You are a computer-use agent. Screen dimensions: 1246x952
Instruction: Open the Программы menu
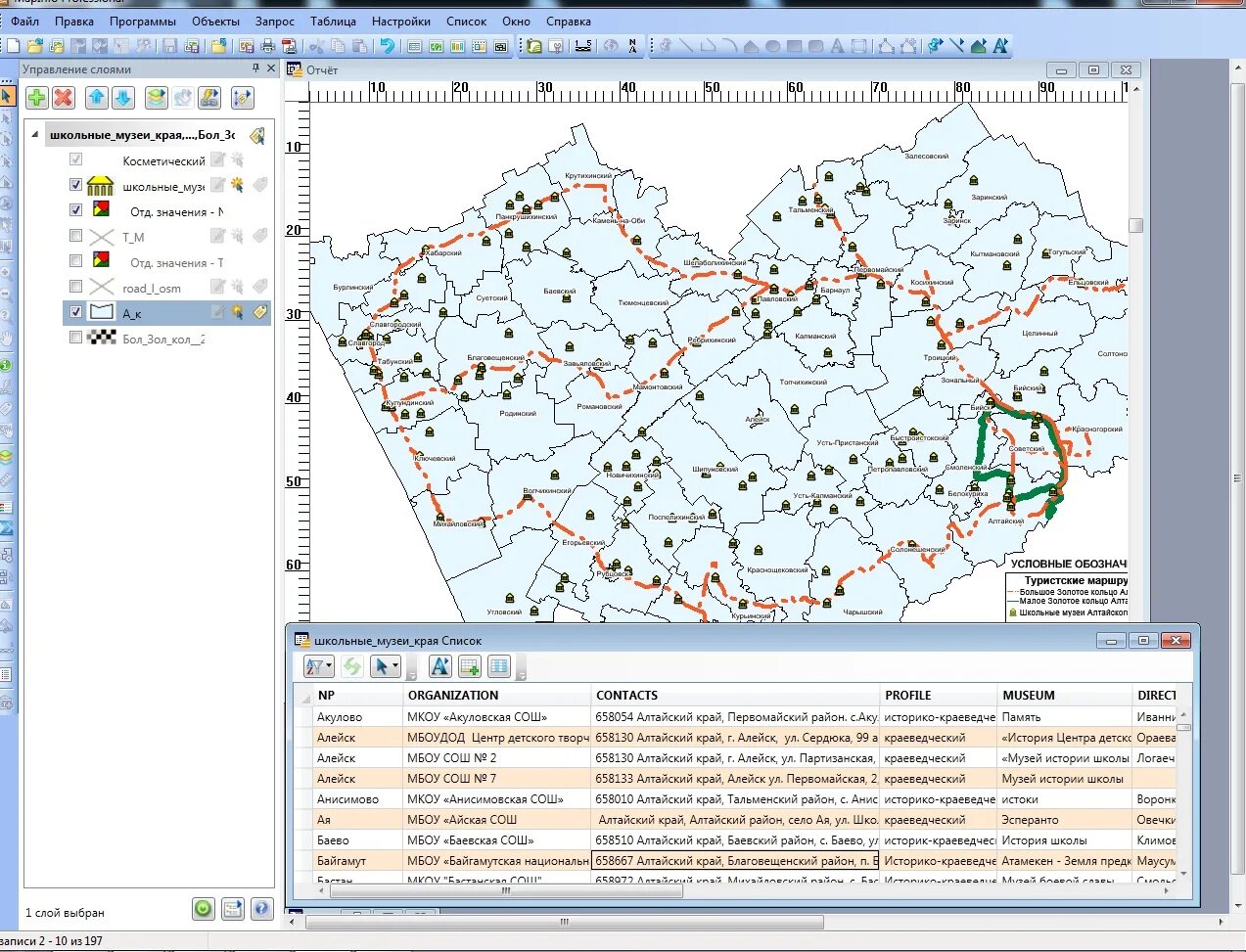coord(143,21)
